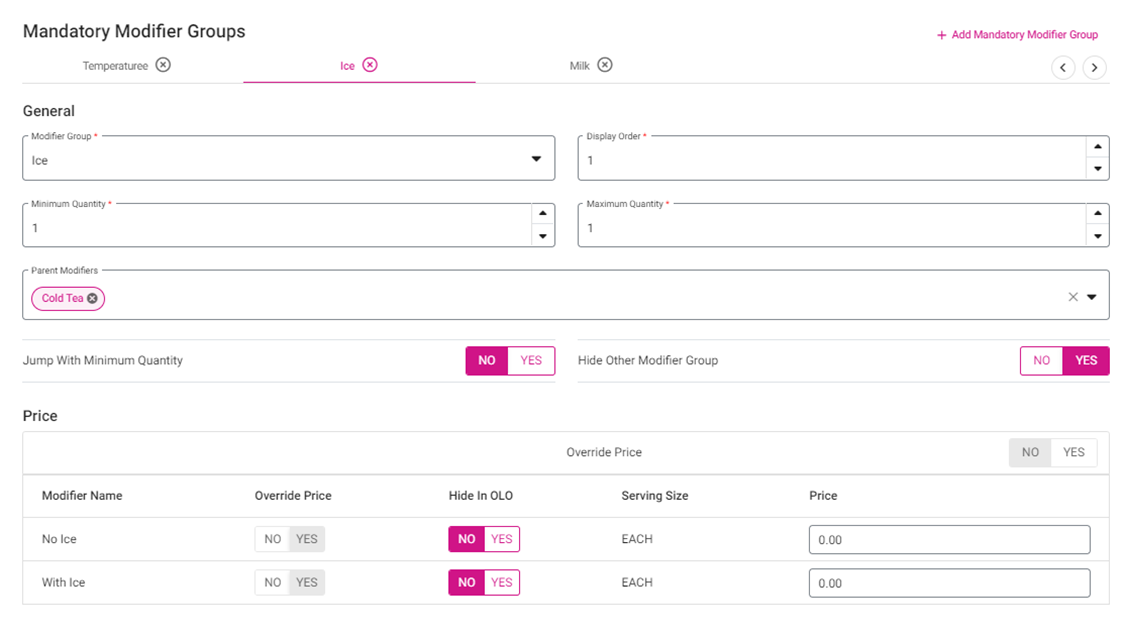1125x634 pixels.
Task: Decrease Minimum Quantity with down arrow
Action: (x=543, y=236)
